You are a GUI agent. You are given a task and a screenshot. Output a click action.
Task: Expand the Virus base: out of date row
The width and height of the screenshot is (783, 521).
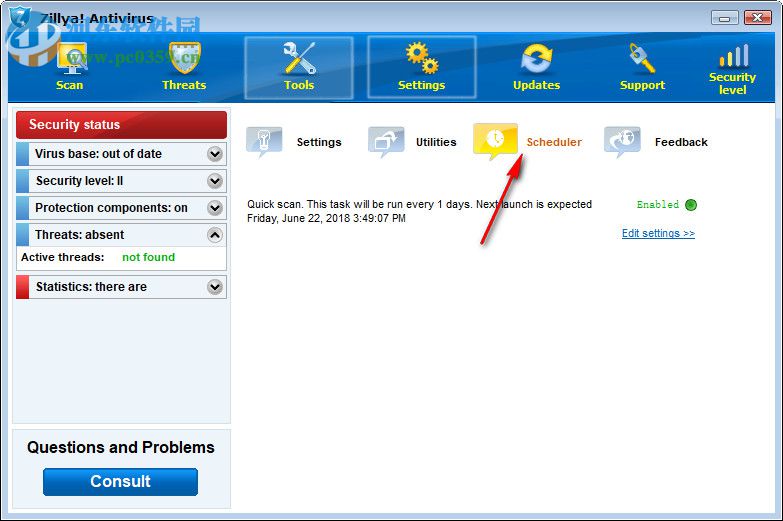point(121,154)
